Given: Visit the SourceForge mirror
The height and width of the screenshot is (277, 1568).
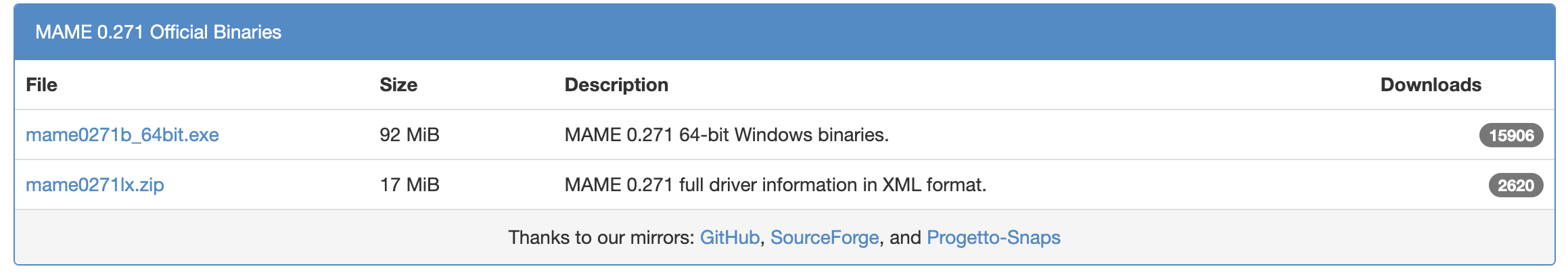Looking at the screenshot, I should coord(824,238).
